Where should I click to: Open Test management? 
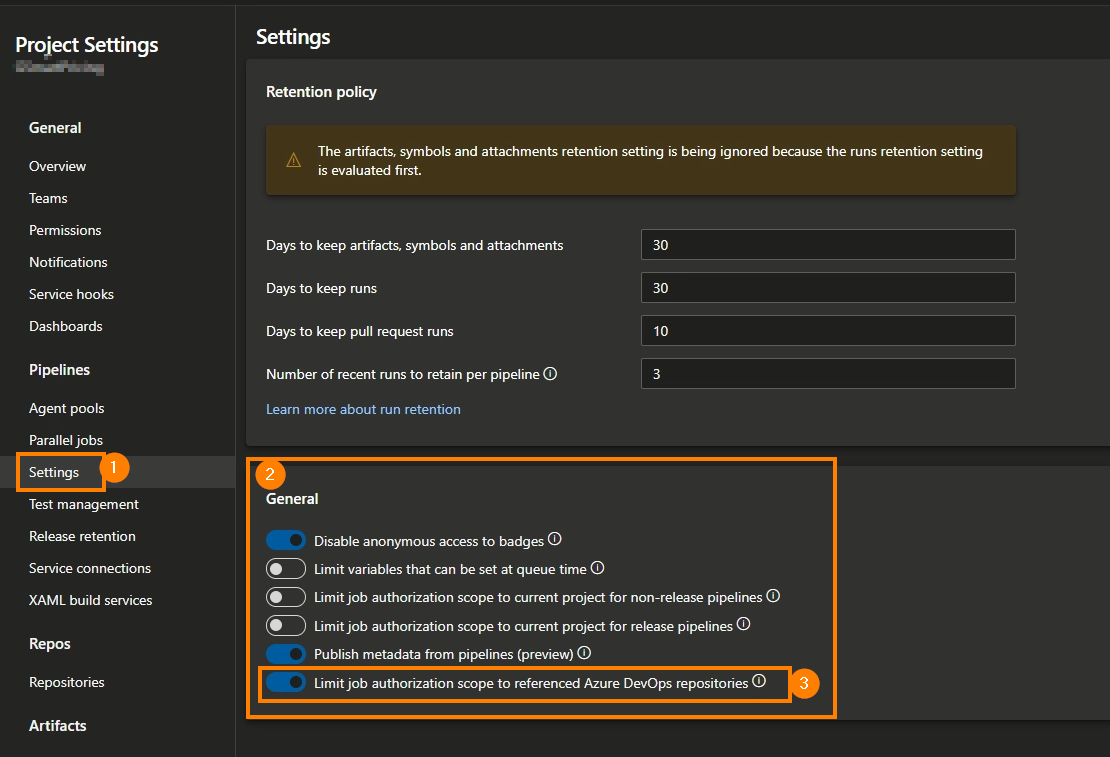point(84,504)
